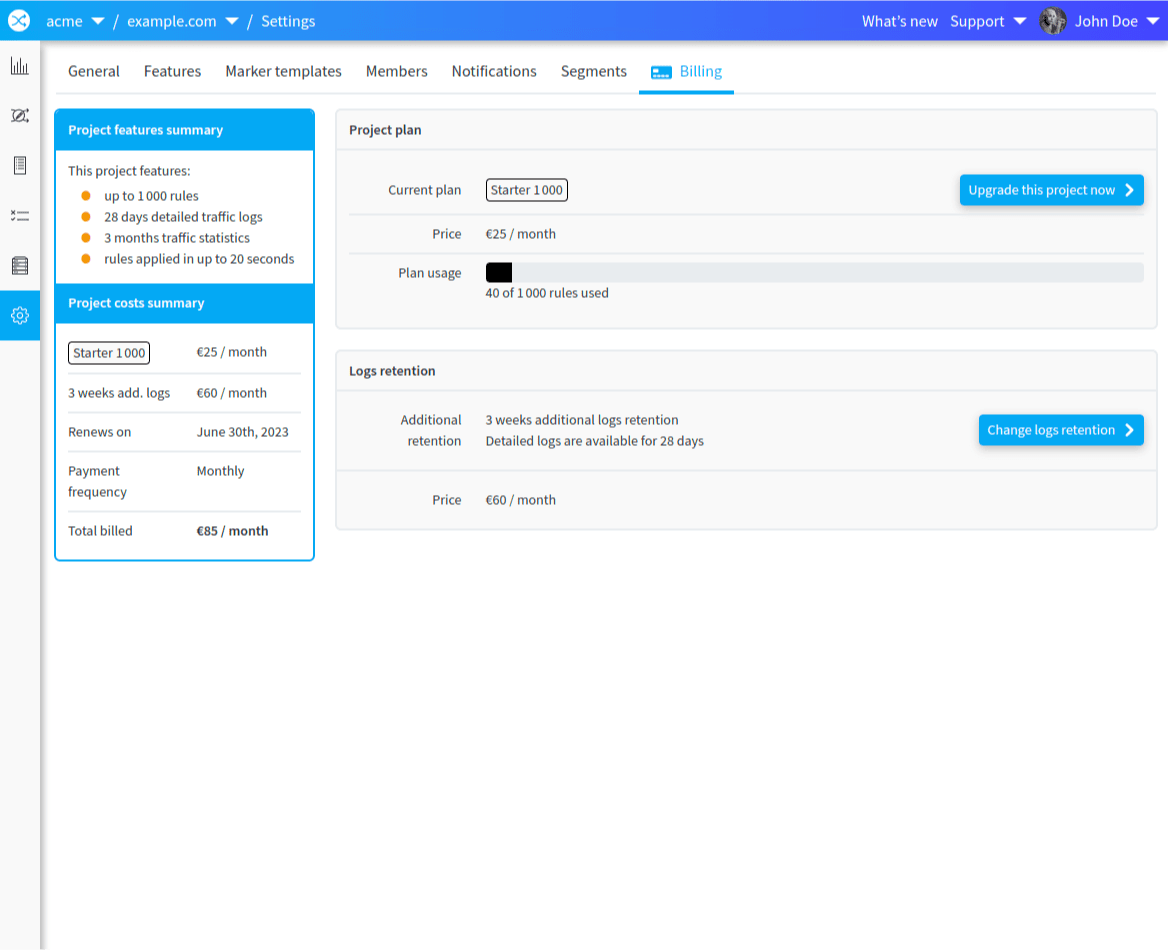Click 'up to 1 000 rules' feature item
Viewport: 1168px width, 950px height.
tap(151, 196)
